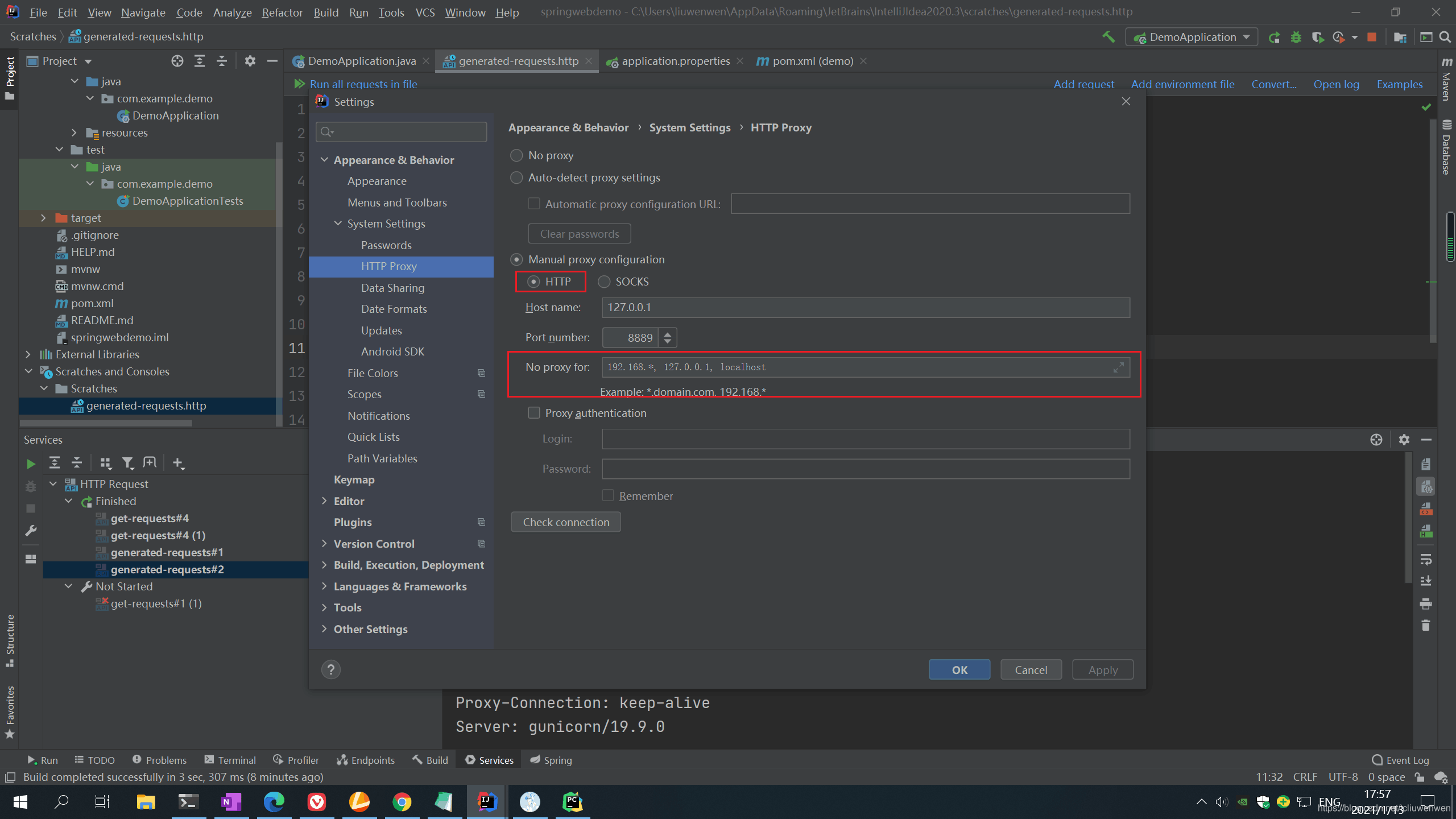
Task: Click the Project panel horizontal scrollbar
Action: pos(106,423)
